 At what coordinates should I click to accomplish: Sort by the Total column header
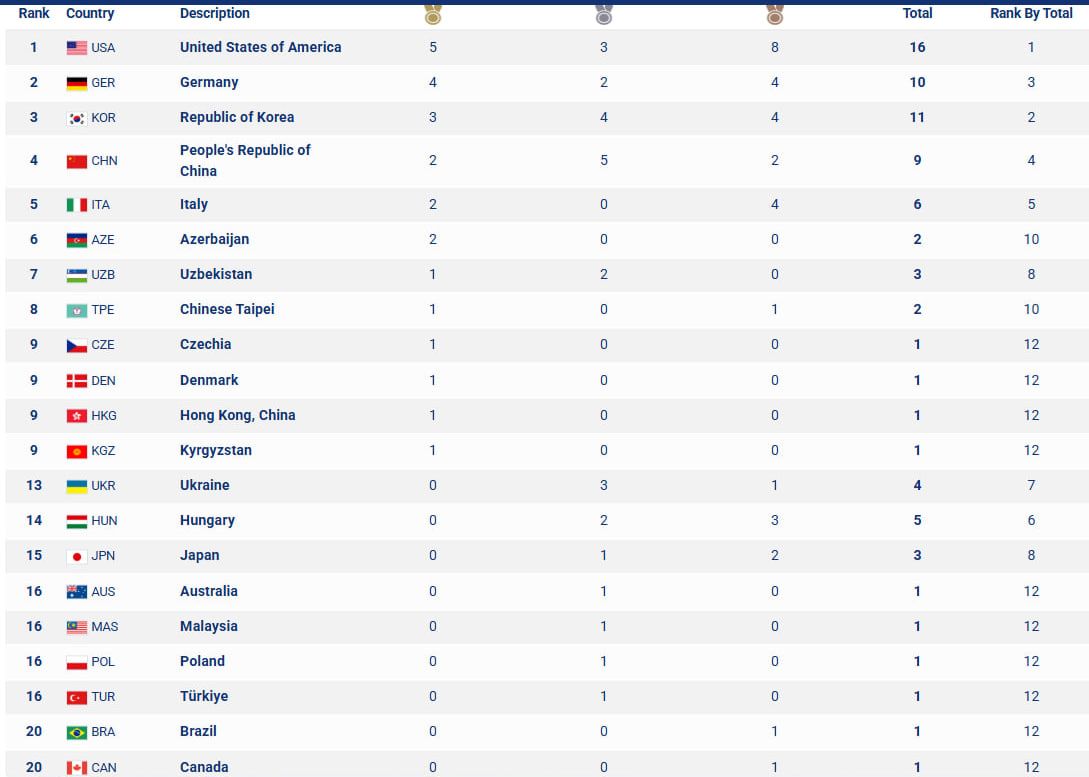coord(917,13)
